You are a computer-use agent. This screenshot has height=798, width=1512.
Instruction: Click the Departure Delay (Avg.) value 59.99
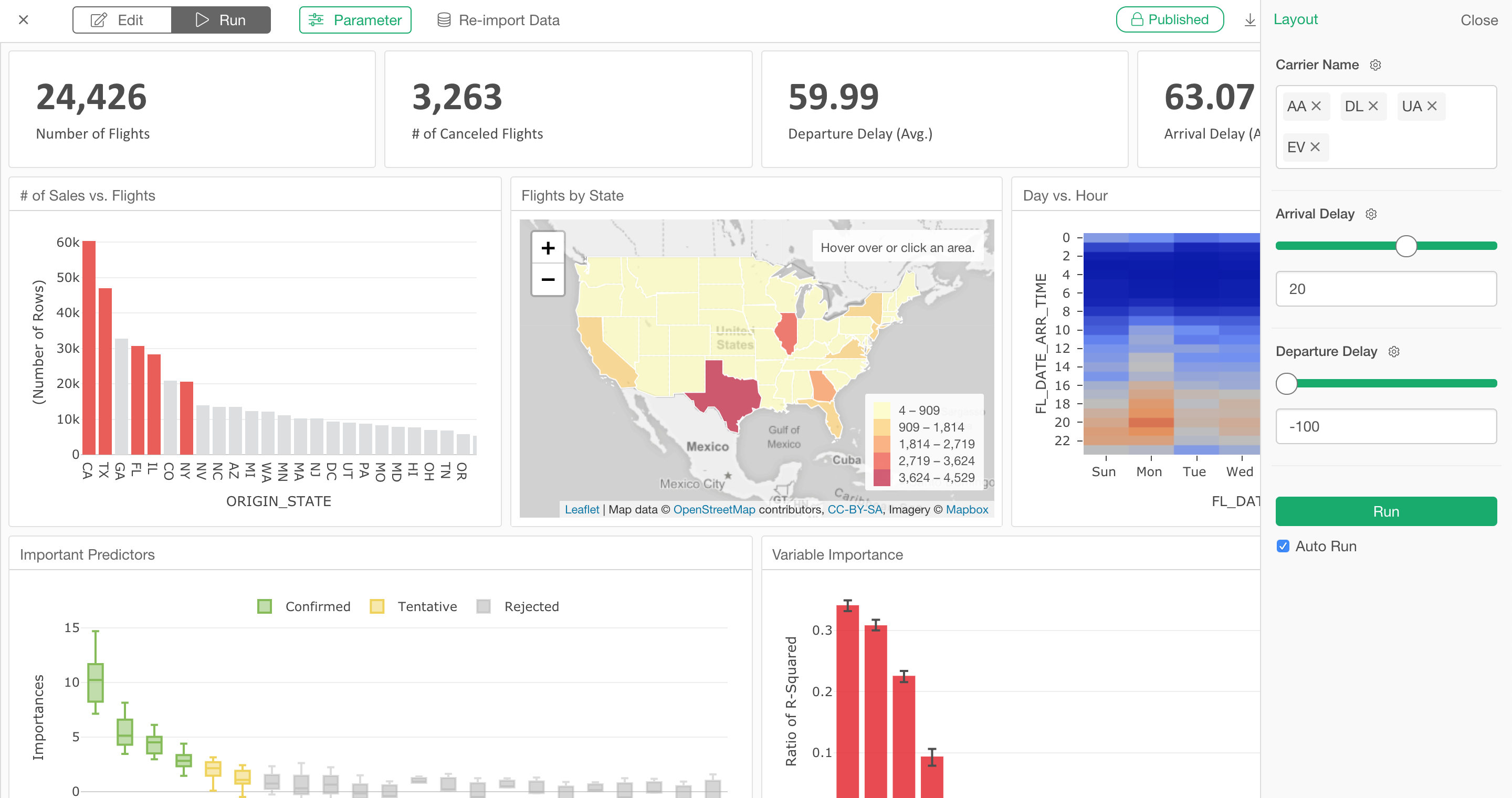(x=833, y=97)
